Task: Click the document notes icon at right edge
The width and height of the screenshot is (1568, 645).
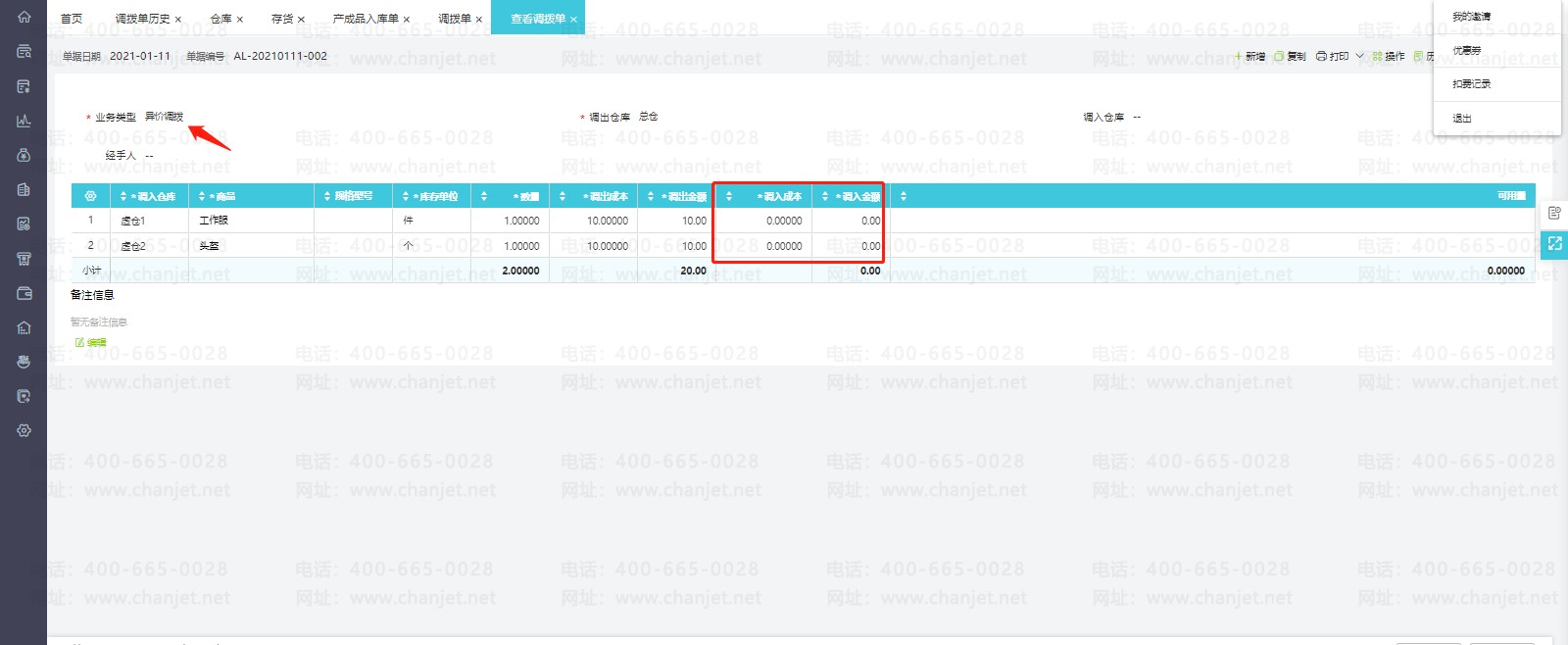Action: pos(1554,213)
